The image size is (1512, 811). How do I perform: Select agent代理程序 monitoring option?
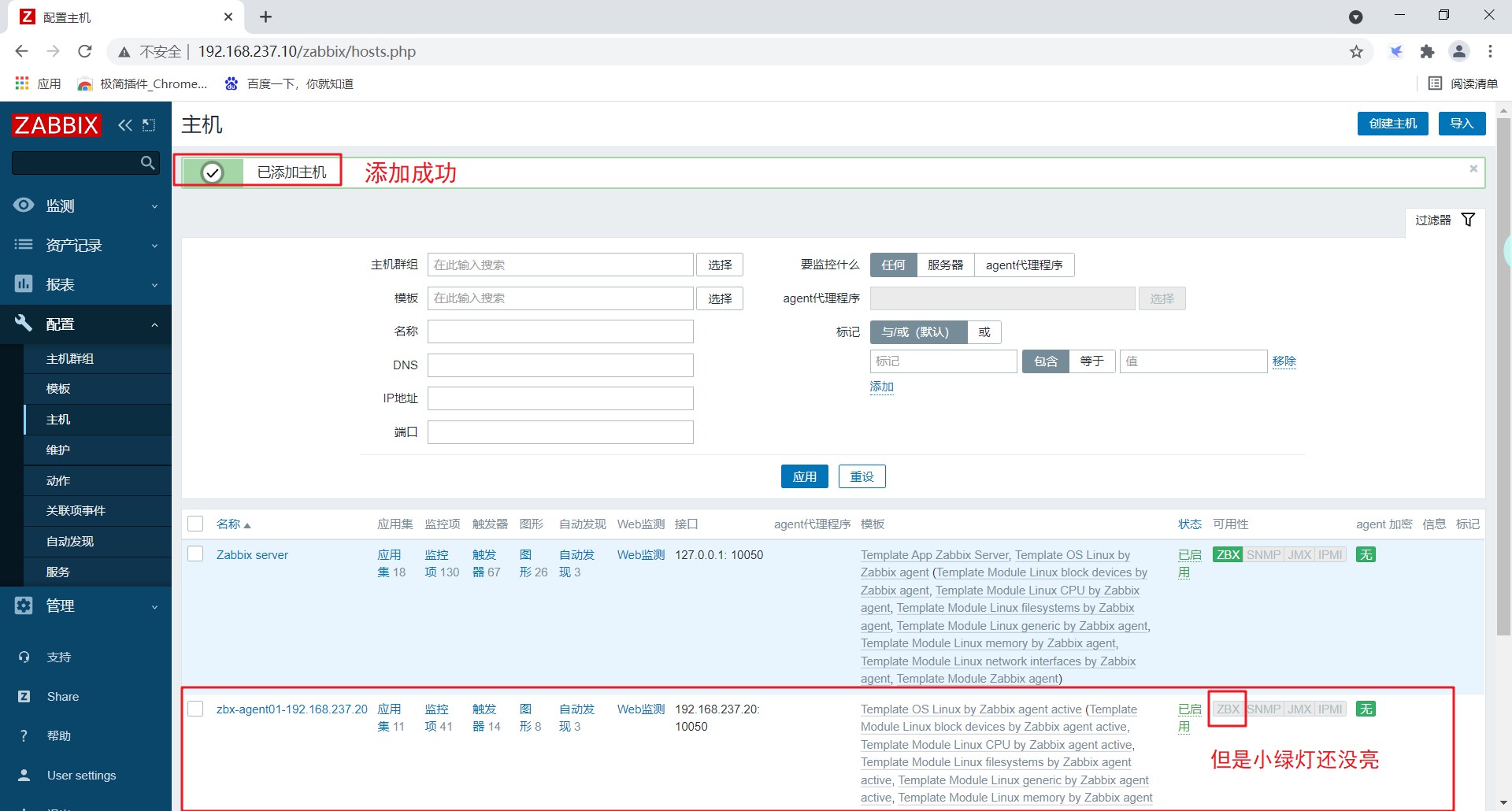coord(1024,265)
